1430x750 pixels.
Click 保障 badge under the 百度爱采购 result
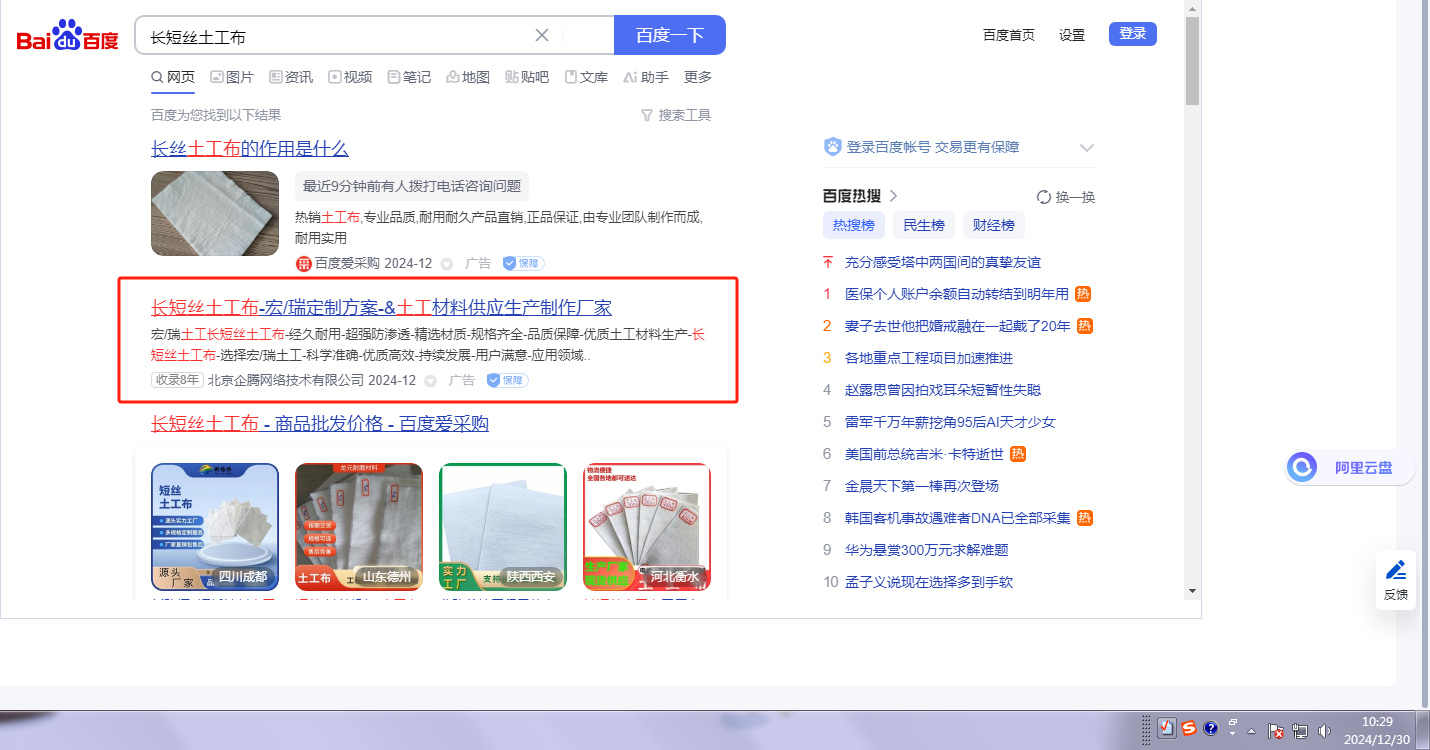(x=523, y=264)
